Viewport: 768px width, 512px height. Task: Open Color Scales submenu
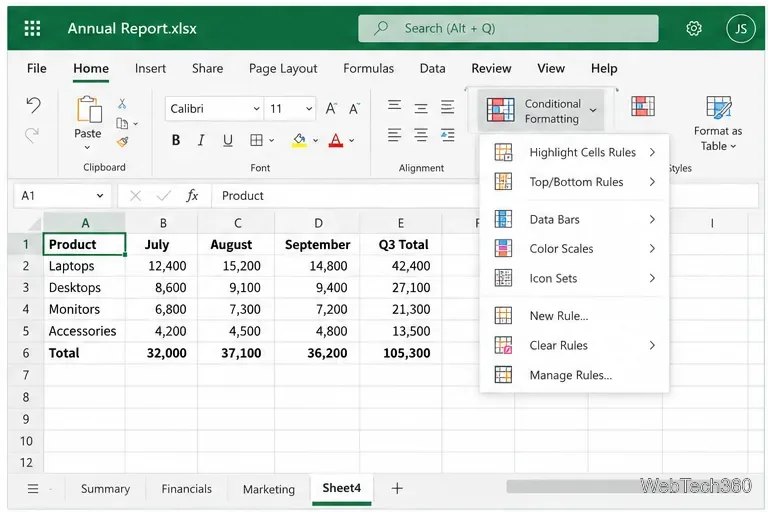point(574,248)
